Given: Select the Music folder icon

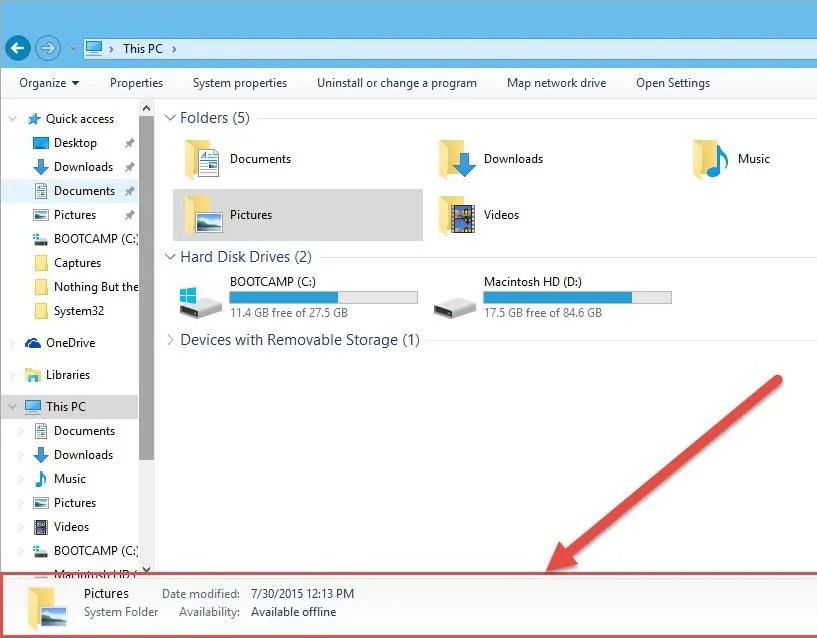Looking at the screenshot, I should (710, 159).
